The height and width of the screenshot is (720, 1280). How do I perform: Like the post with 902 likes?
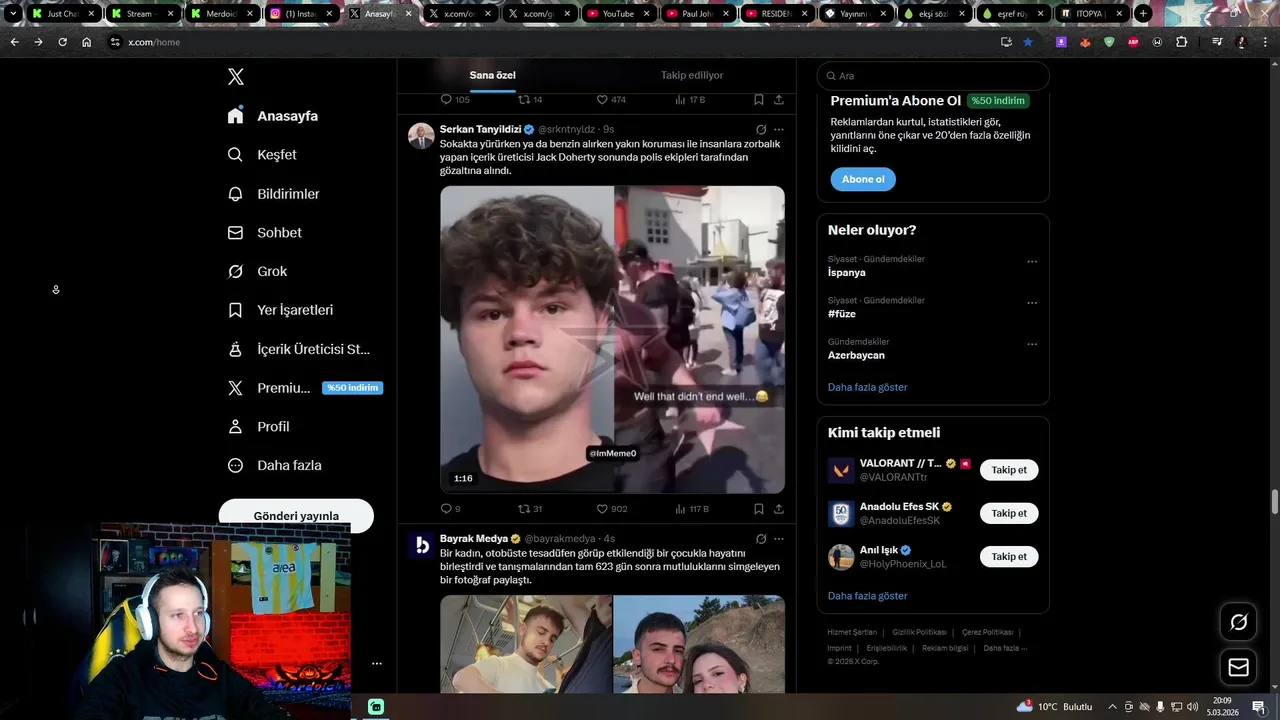[x=612, y=509]
